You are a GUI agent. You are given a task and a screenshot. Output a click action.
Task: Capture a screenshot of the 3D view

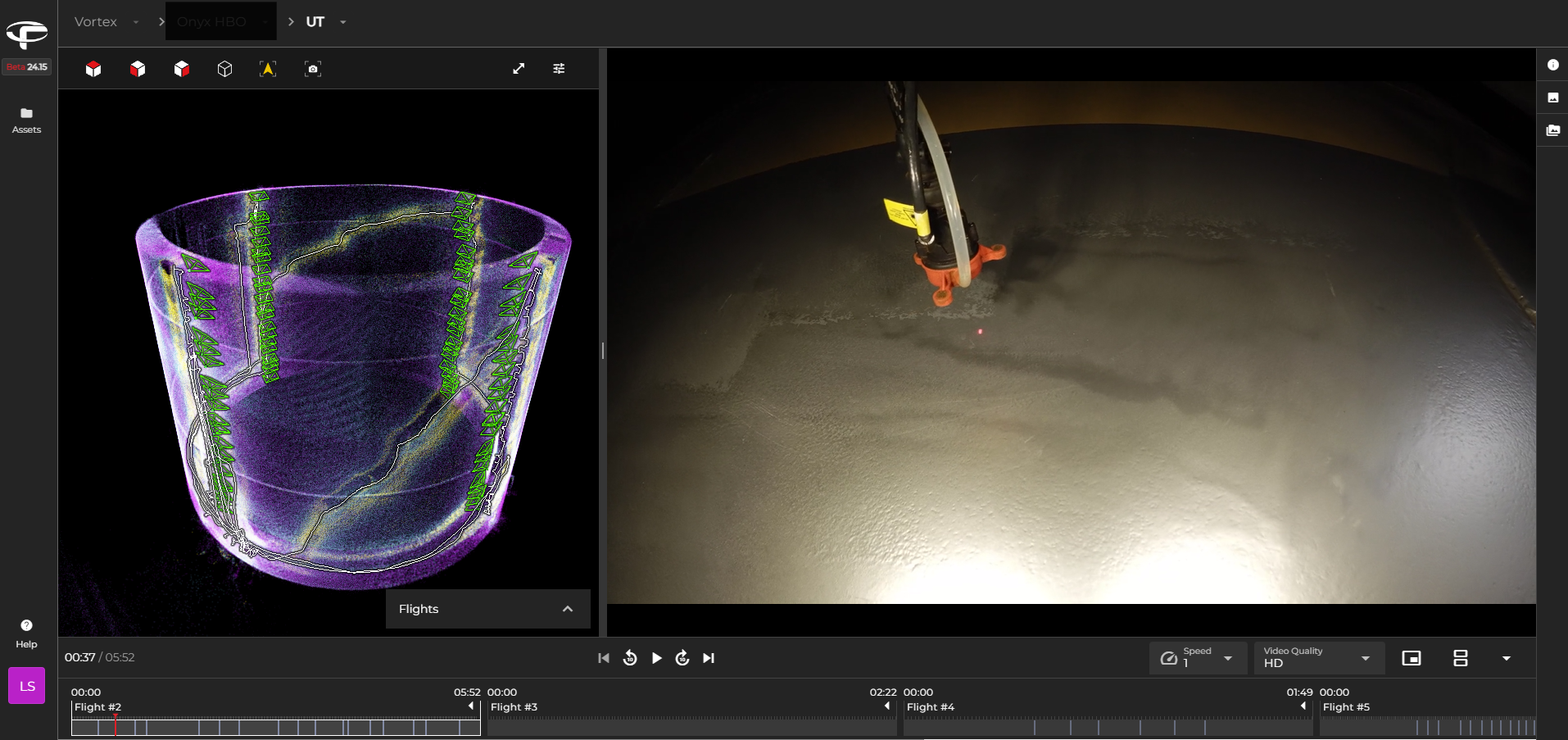point(312,69)
